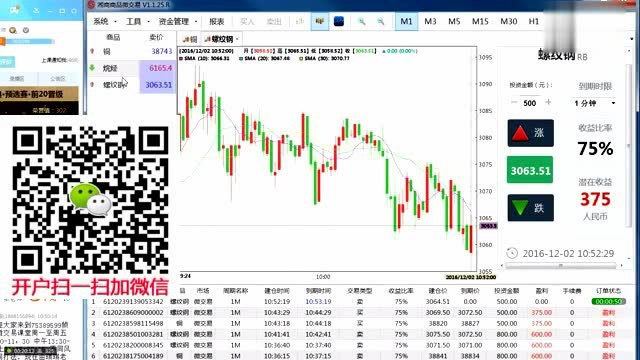Select the candlestick chart icon

tap(320, 21)
